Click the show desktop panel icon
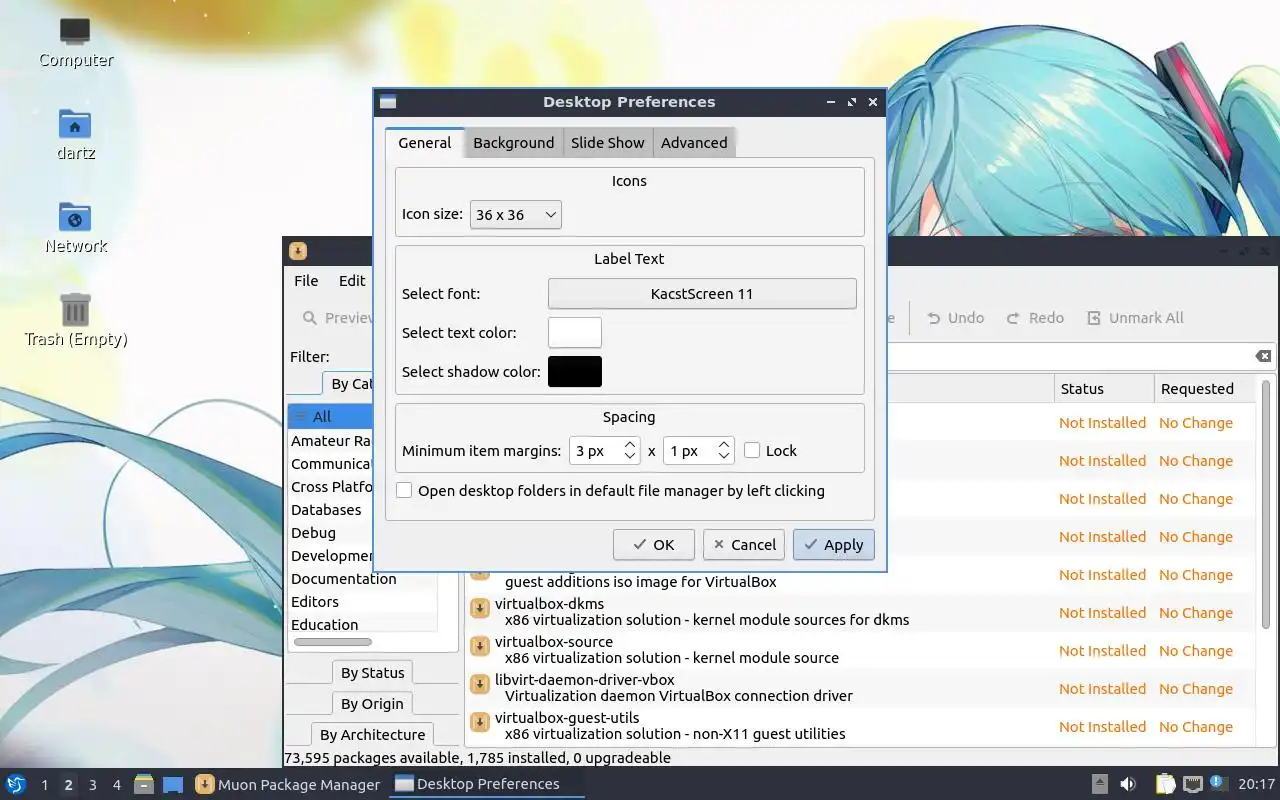The width and height of the screenshot is (1280, 800). click(173, 784)
